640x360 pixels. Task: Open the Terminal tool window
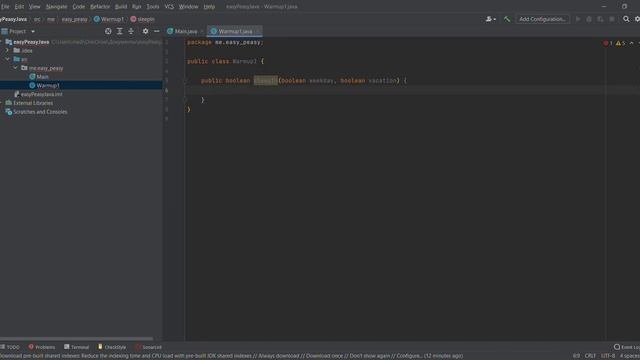(76, 347)
